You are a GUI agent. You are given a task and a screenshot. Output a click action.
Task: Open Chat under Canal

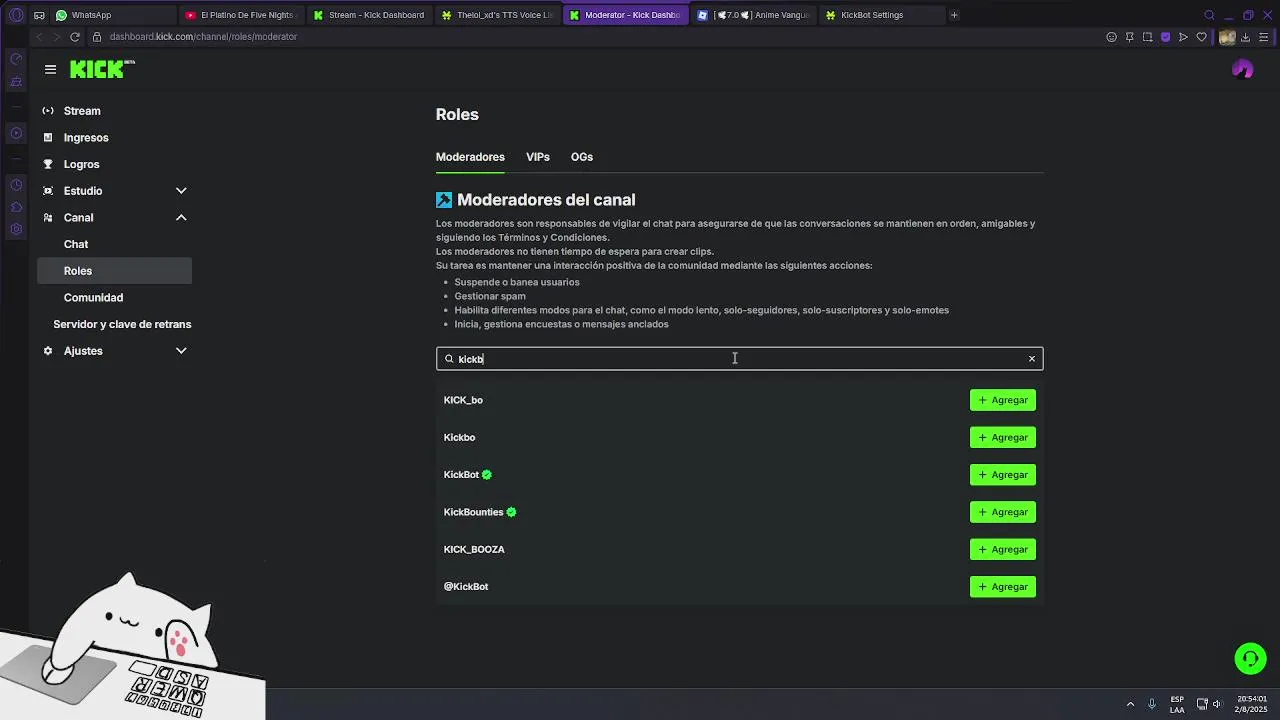coord(114,244)
